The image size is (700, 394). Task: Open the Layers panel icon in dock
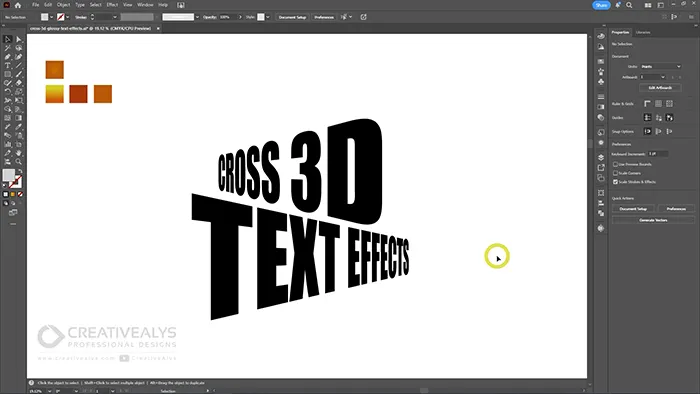click(x=601, y=157)
